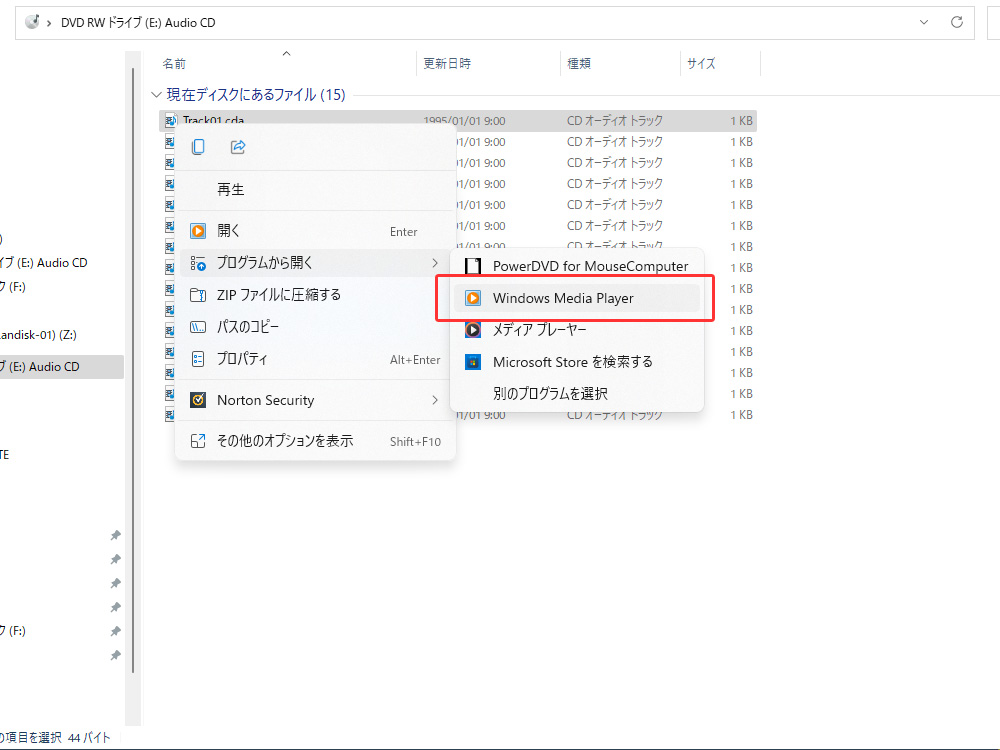Click the プロパティ properties icon
This screenshot has width=1000, height=750.
198,358
